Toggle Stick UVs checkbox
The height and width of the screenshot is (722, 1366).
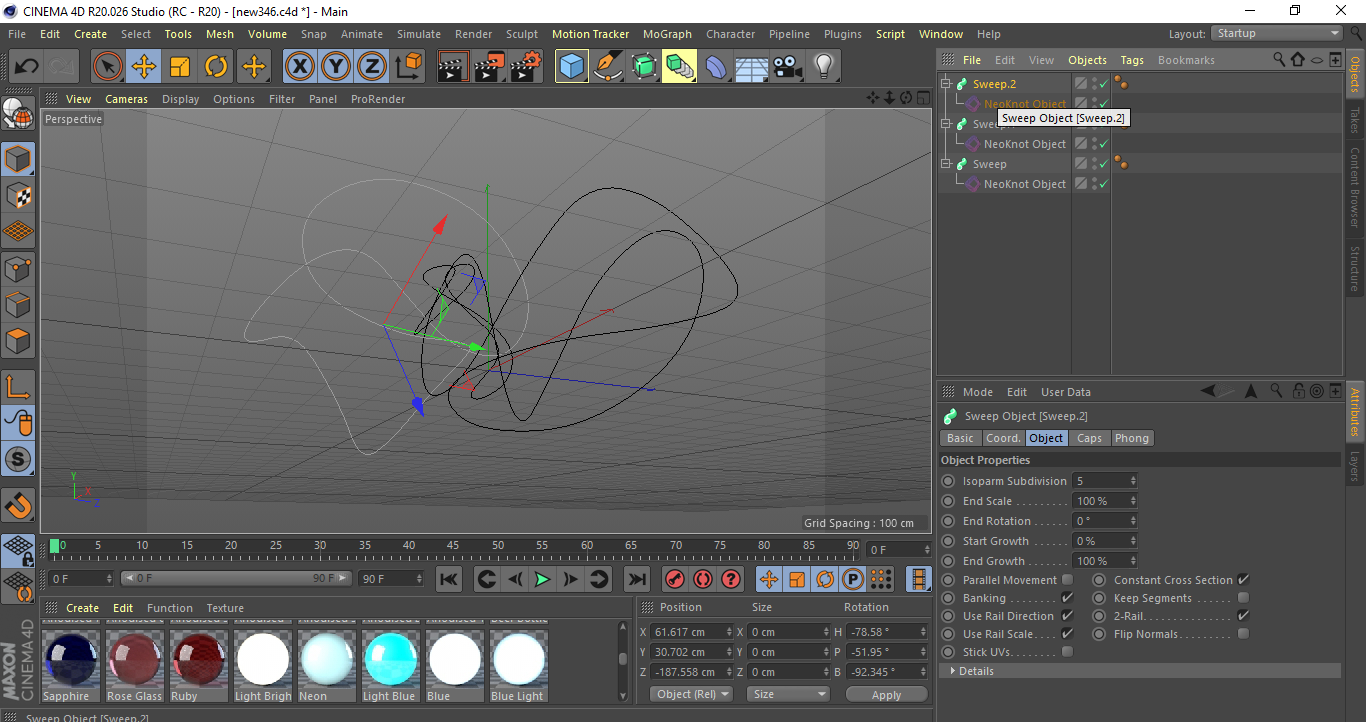[x=1067, y=652]
